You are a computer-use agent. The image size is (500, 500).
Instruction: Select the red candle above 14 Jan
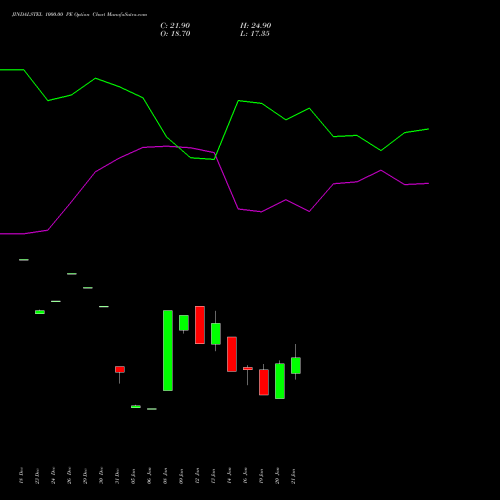tap(232, 354)
